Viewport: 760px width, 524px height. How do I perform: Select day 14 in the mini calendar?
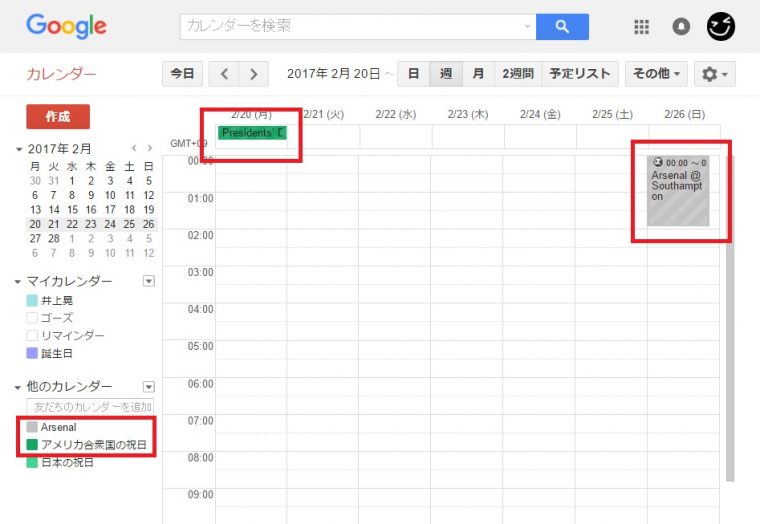[54, 210]
